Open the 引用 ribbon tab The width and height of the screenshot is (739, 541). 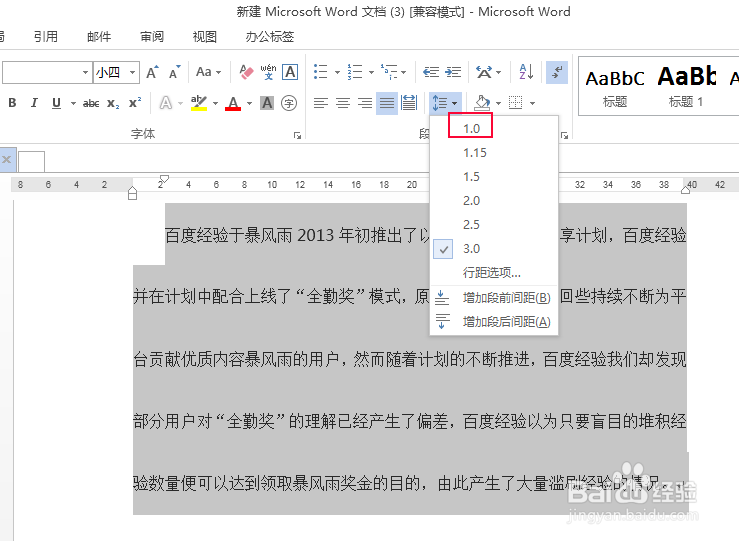46,36
